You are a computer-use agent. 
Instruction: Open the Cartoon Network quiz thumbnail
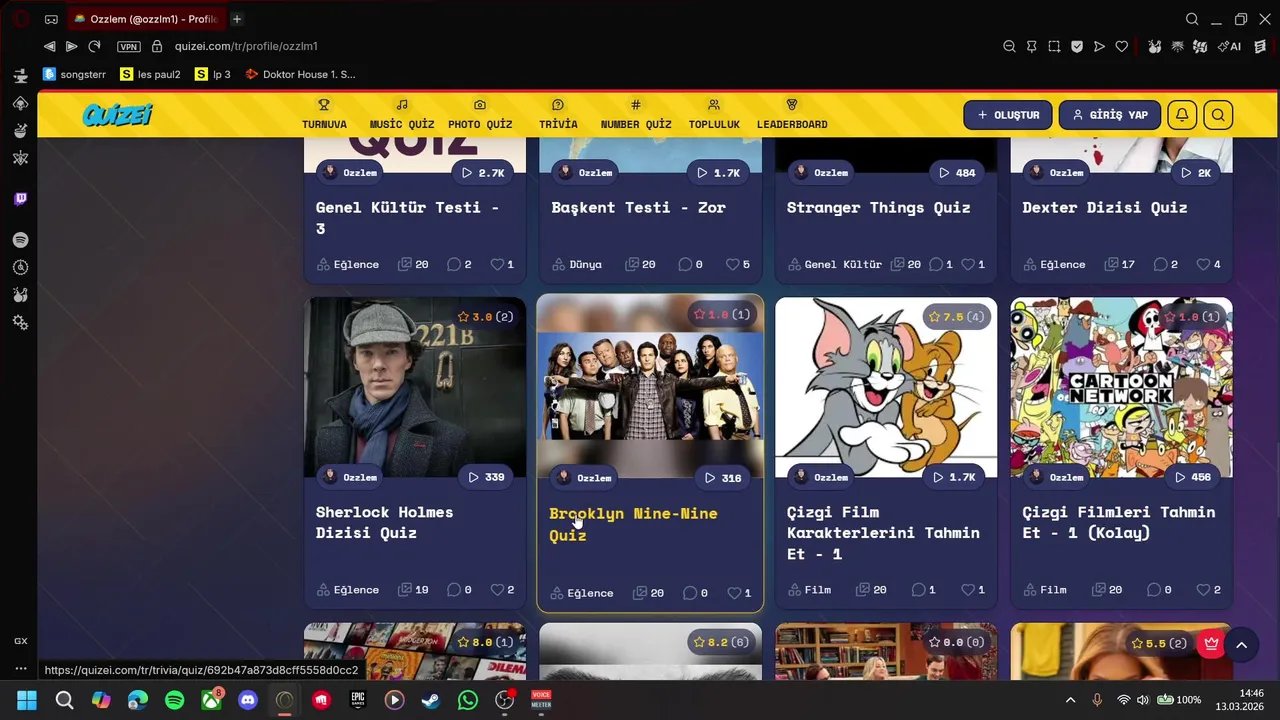[x=1121, y=387]
